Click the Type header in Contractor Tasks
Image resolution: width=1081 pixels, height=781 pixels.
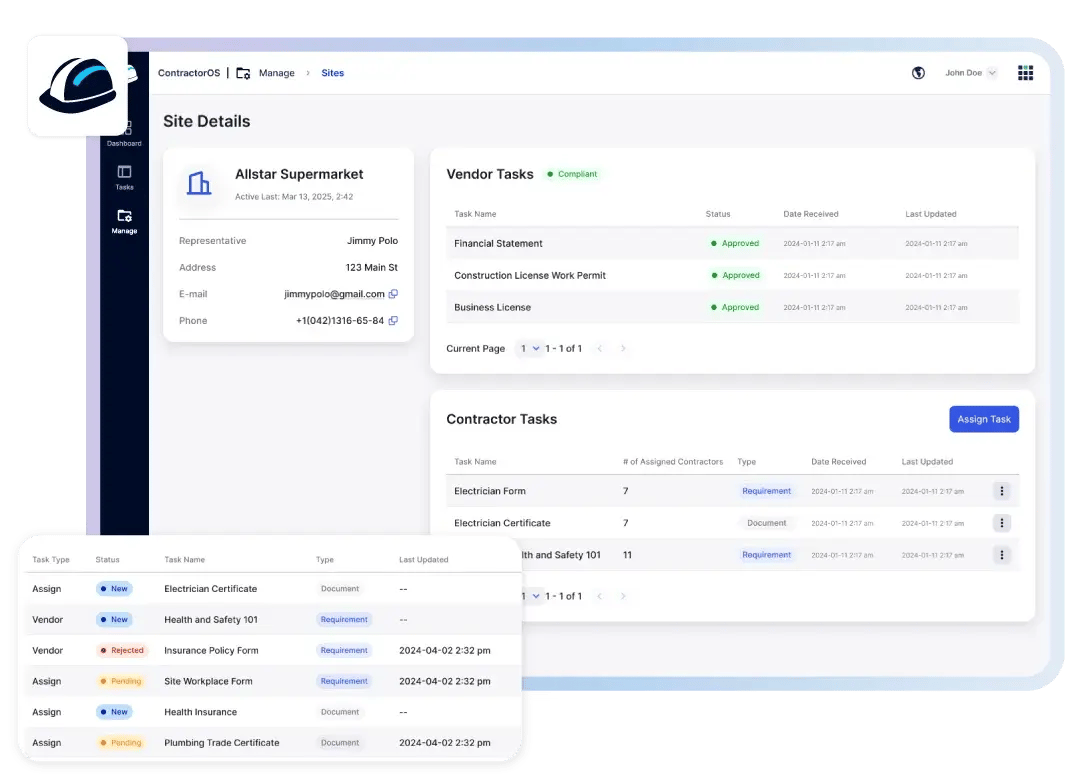tap(747, 462)
